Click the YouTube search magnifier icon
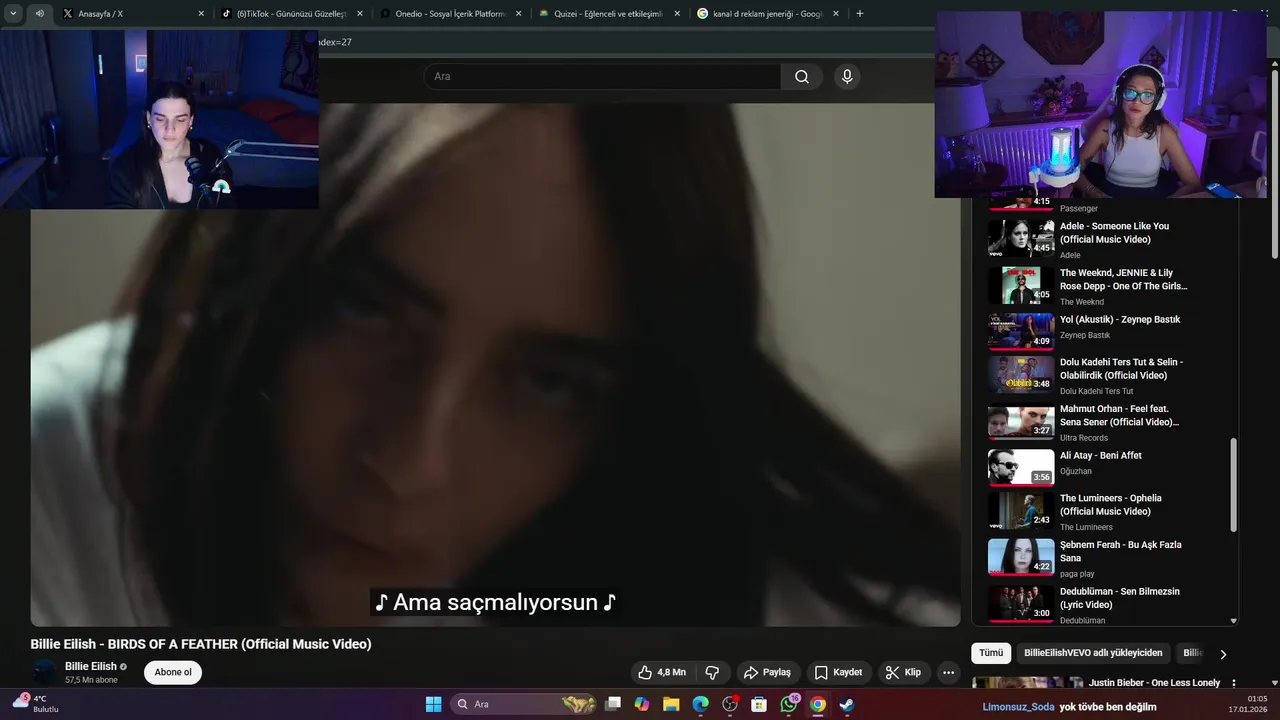Image resolution: width=1280 pixels, height=720 pixels. click(x=802, y=77)
